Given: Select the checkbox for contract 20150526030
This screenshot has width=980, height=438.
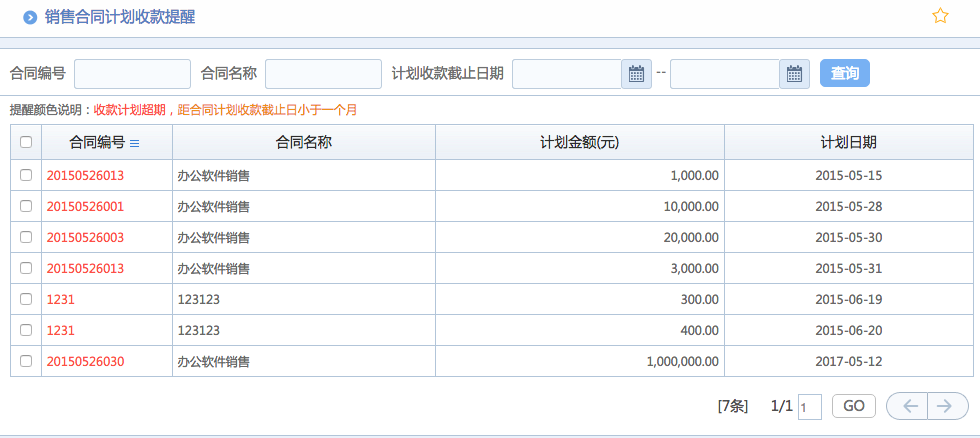Looking at the screenshot, I should tap(26, 361).
